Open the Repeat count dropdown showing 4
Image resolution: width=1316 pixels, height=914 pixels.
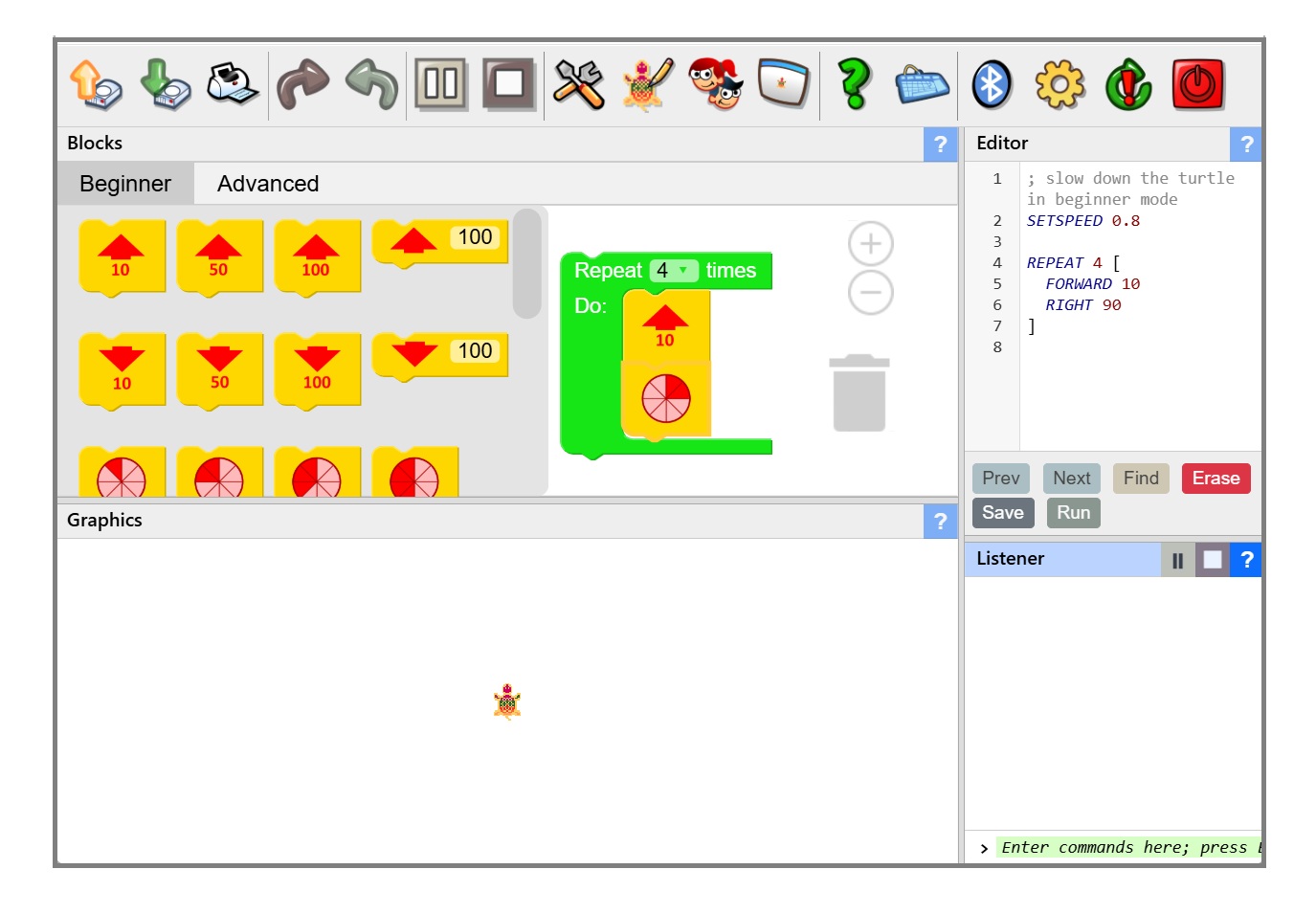tap(674, 271)
